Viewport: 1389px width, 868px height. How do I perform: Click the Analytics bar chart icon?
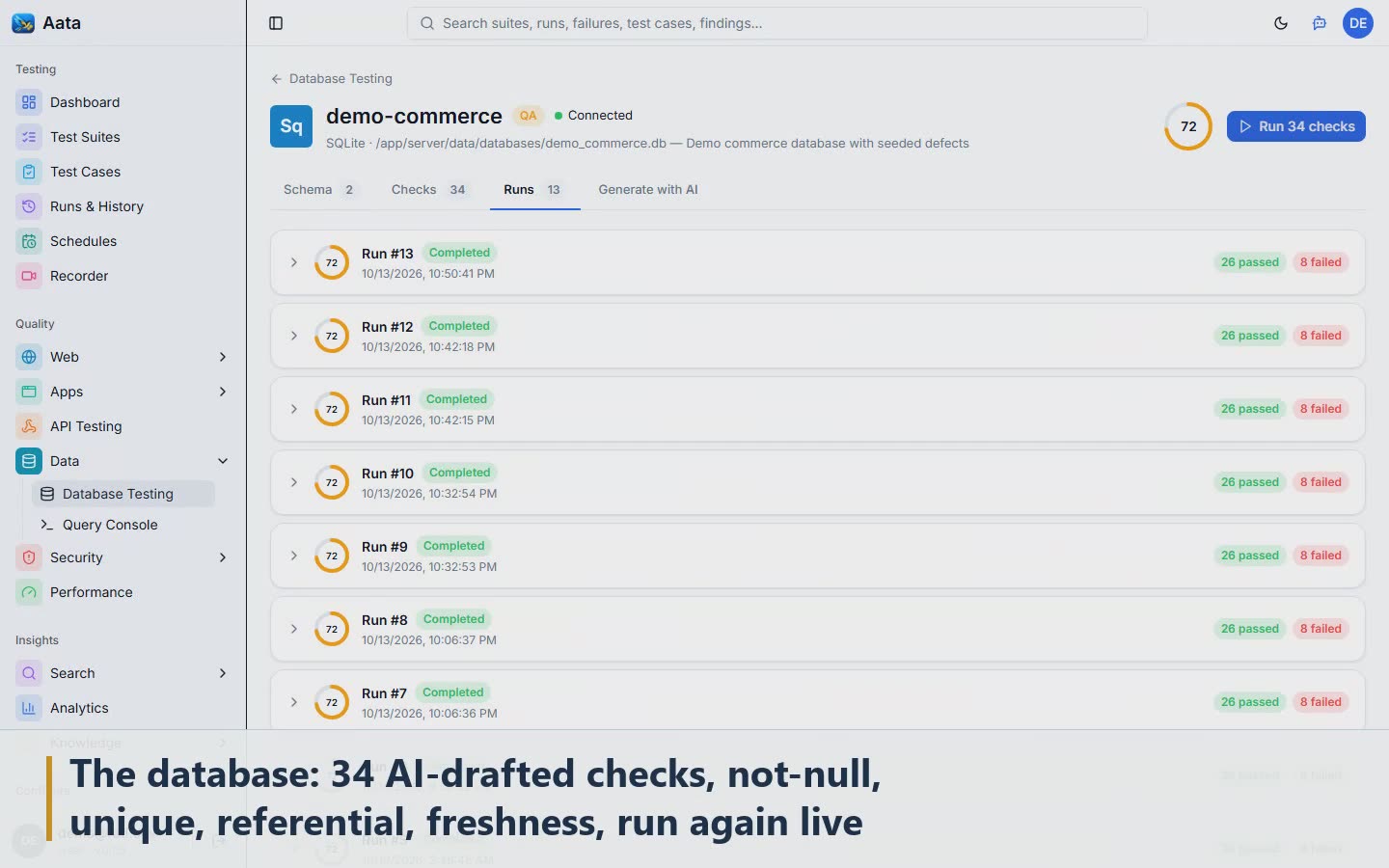pyautogui.click(x=29, y=708)
